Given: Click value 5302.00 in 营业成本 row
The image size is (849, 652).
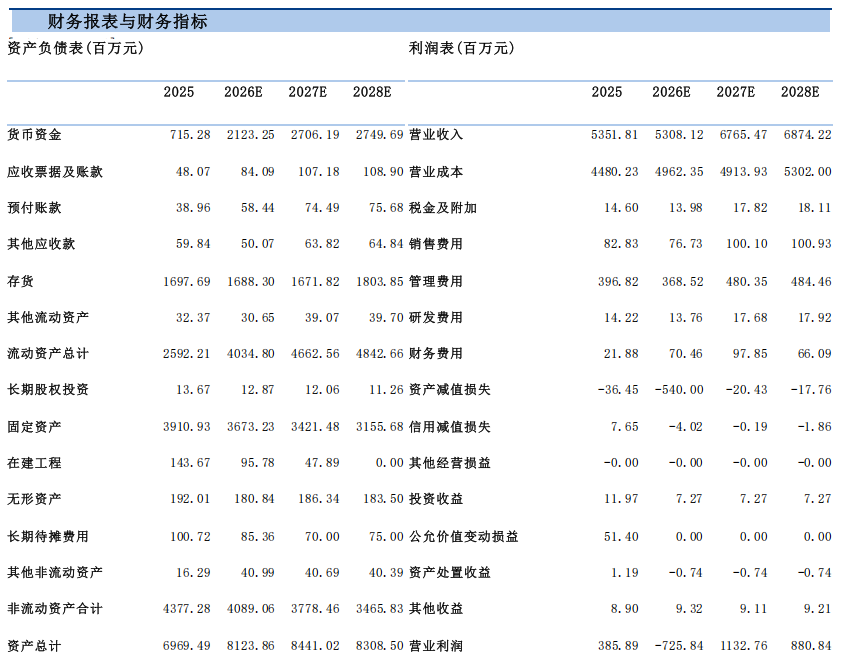Looking at the screenshot, I should pos(807,172).
